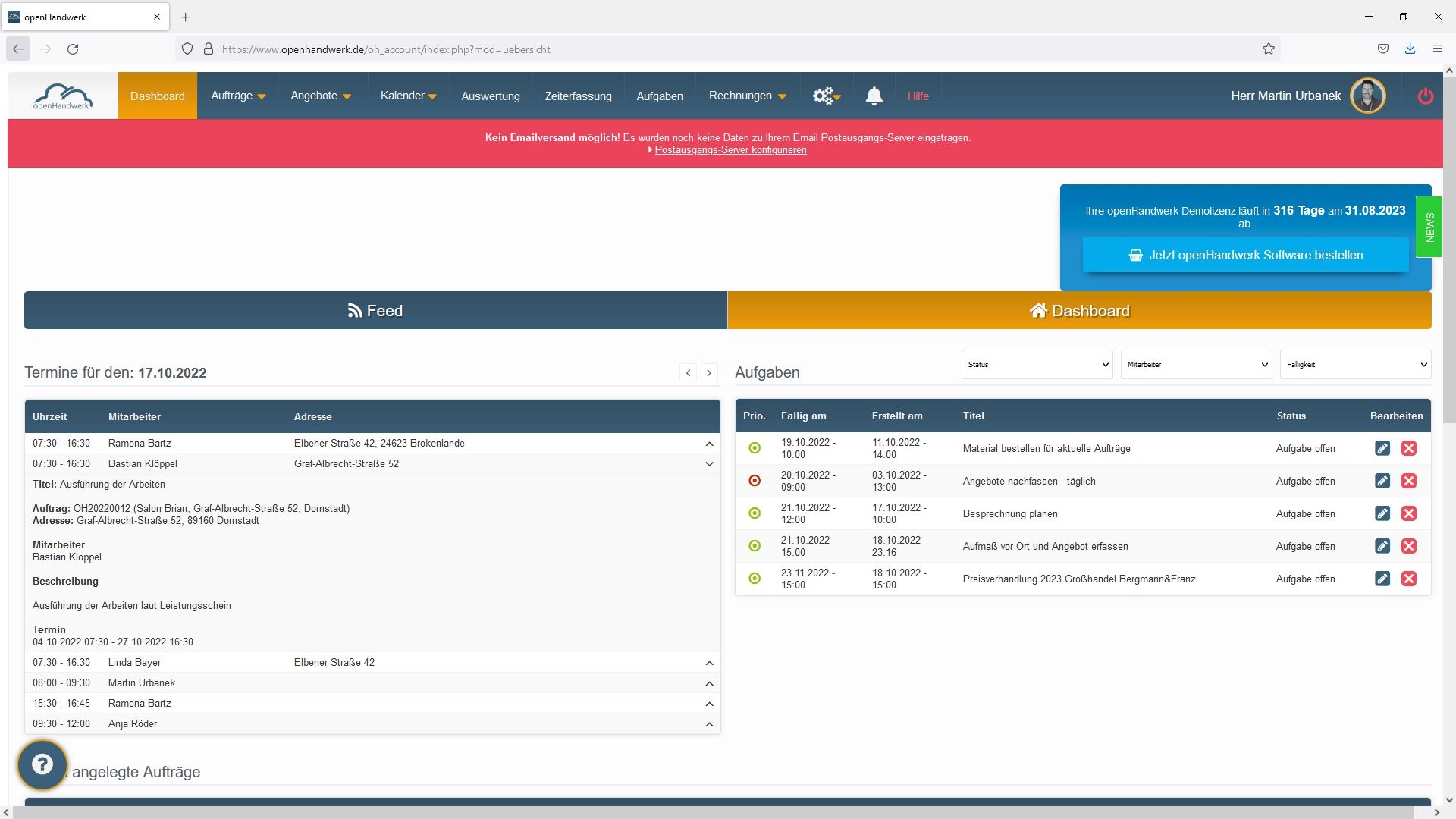Go to next day's appointments
The width and height of the screenshot is (1456, 819).
click(x=709, y=372)
